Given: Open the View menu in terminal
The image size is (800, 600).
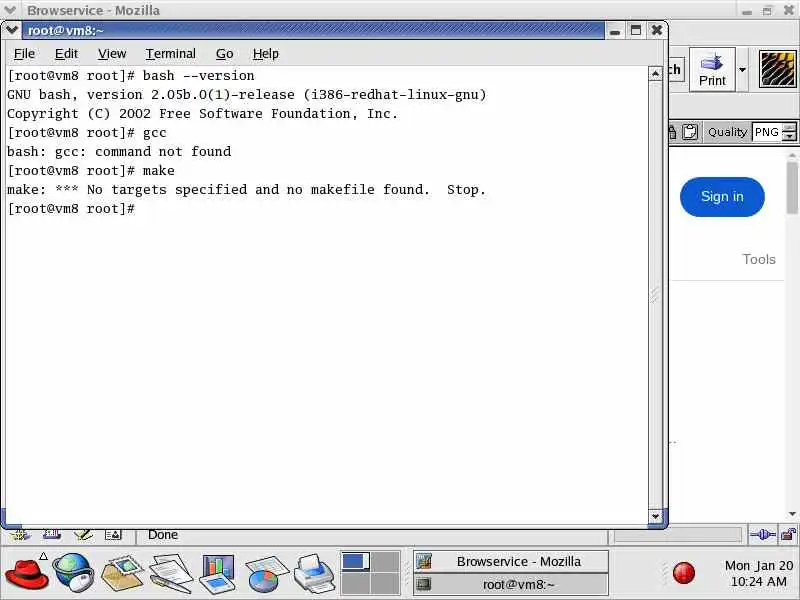Looking at the screenshot, I should [x=112, y=54].
